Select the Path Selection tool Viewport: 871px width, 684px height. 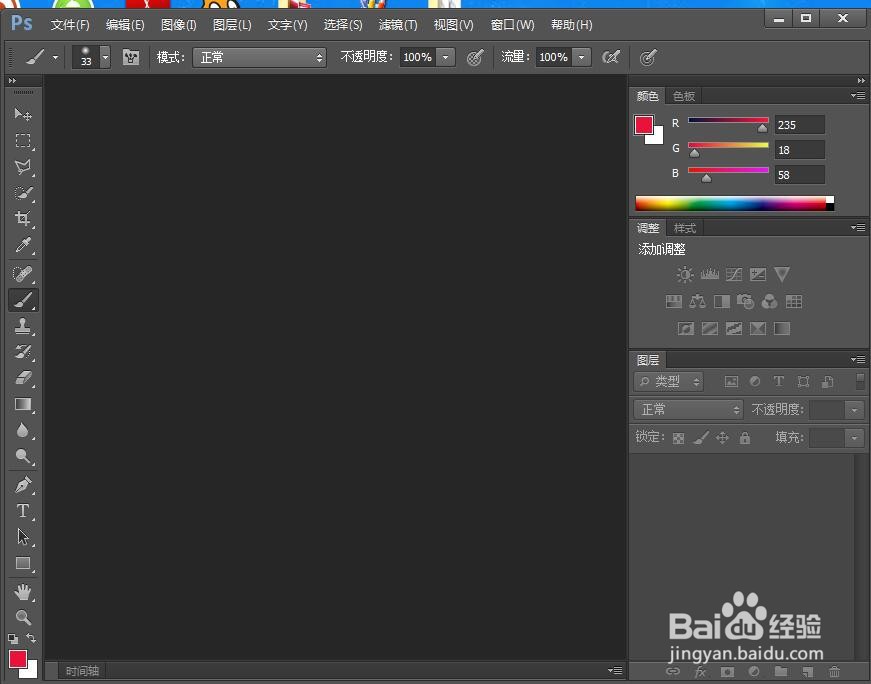[23, 537]
